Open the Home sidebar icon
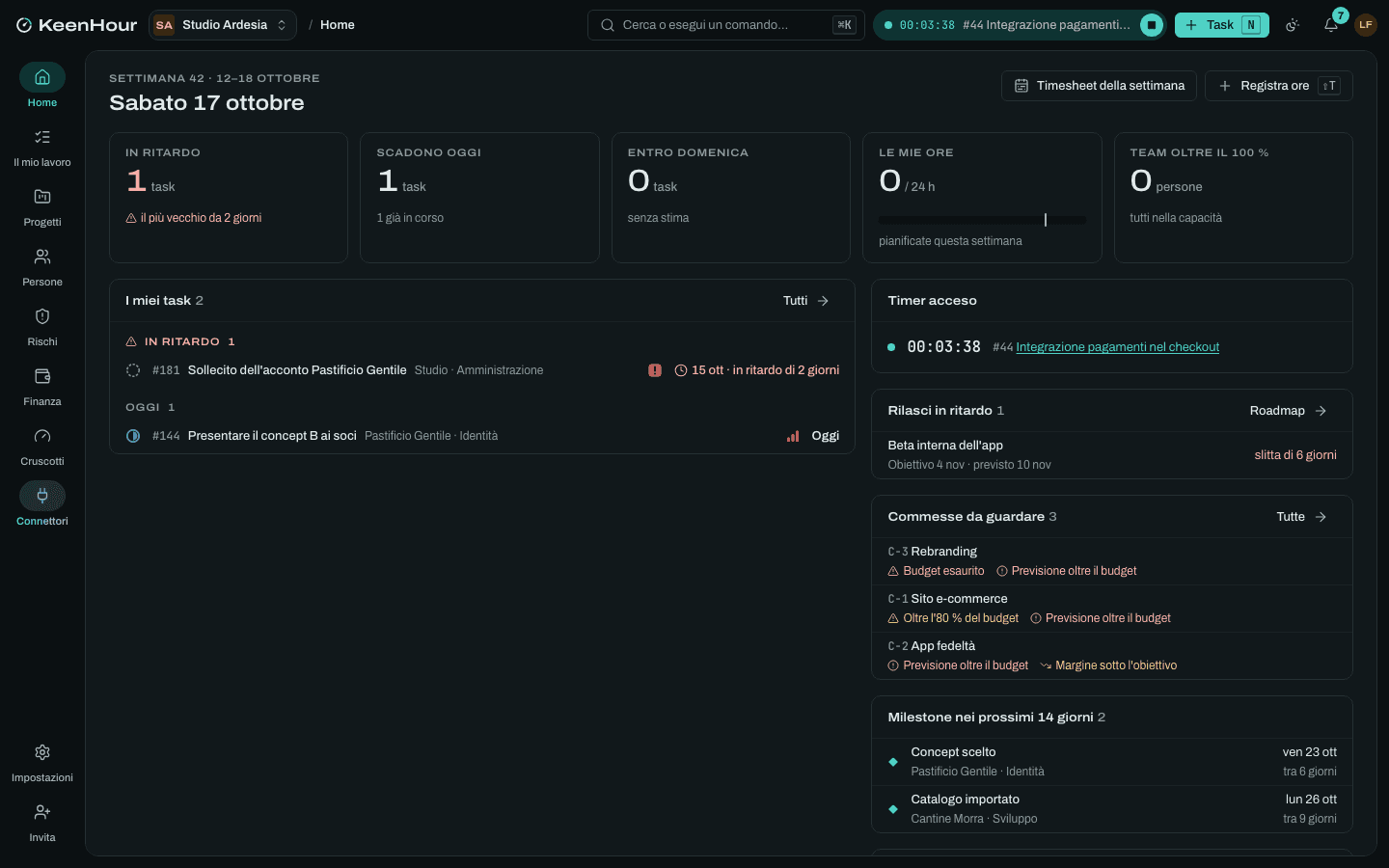This screenshot has width=1389, height=868. point(42,77)
